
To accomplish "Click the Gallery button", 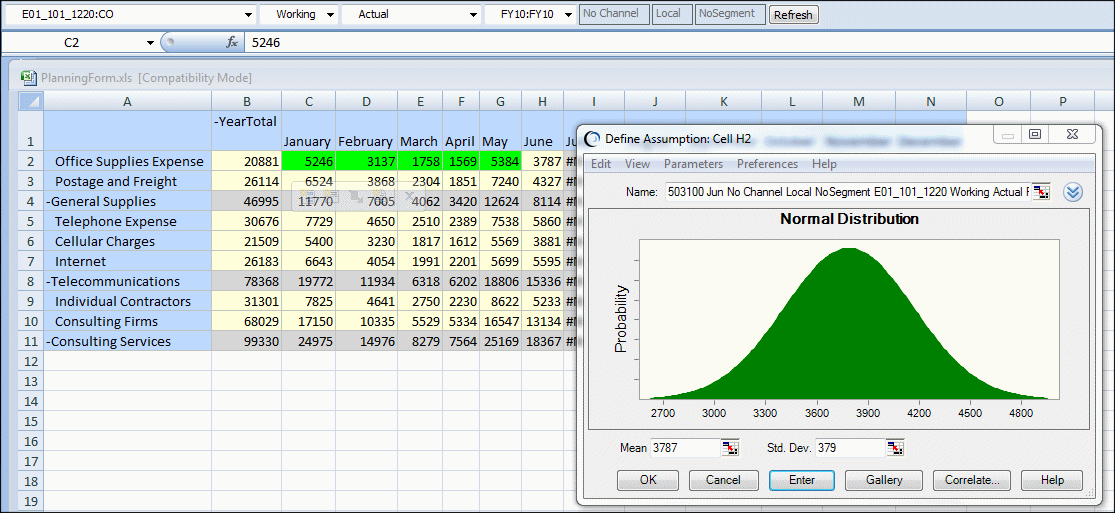I will click(883, 480).
